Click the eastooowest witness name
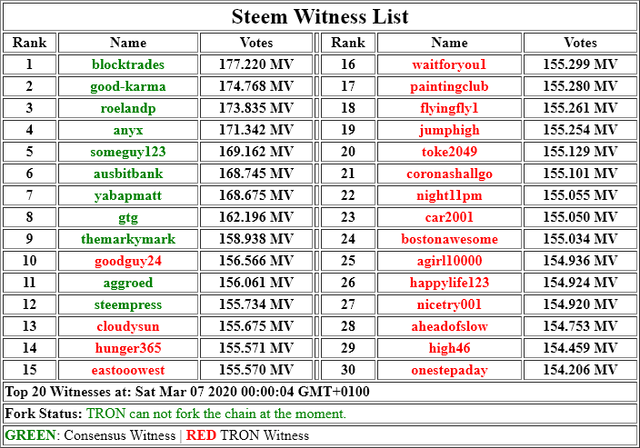Image resolution: width=640 pixels, height=448 pixels. point(128,370)
